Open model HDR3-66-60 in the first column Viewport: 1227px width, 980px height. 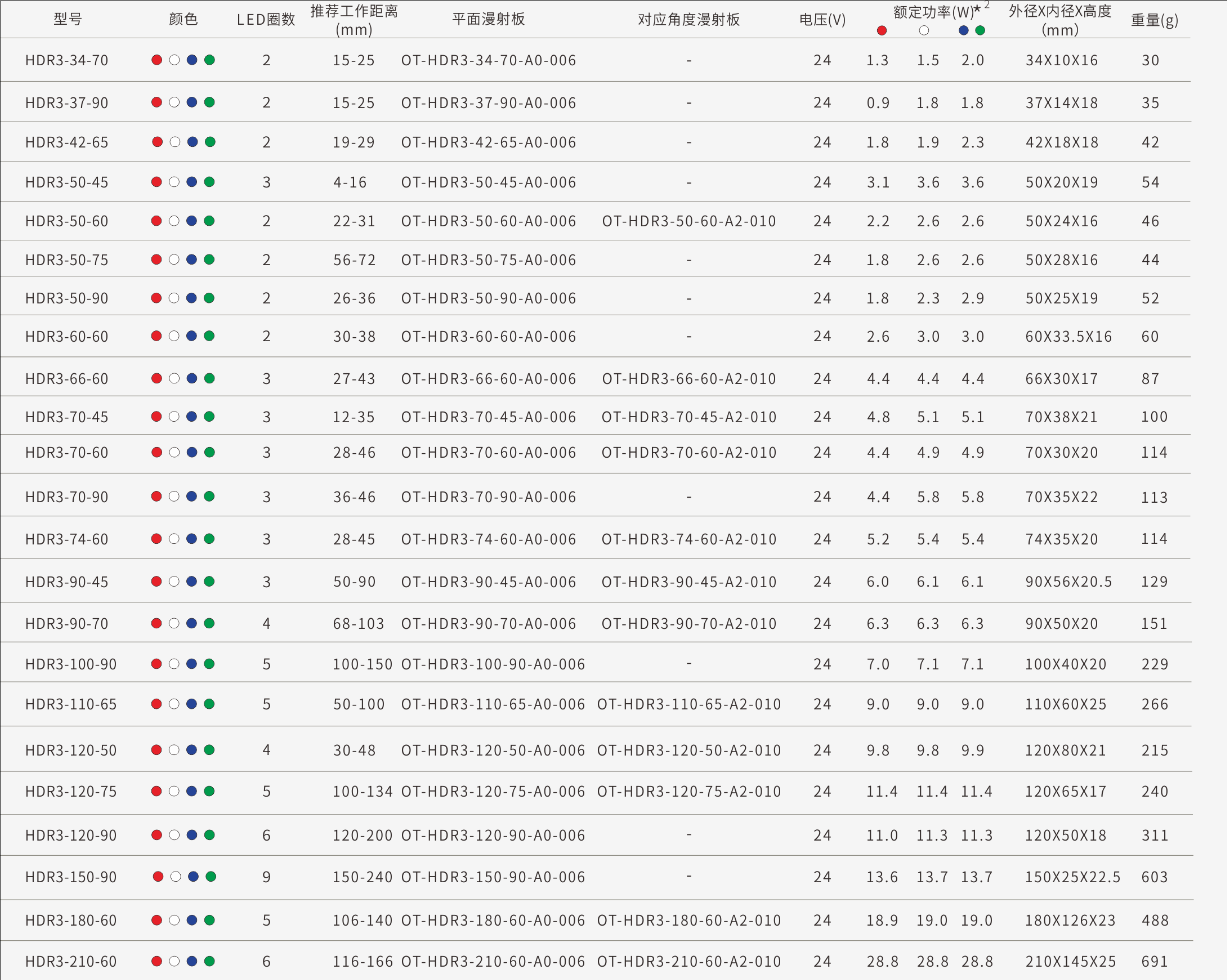67,379
